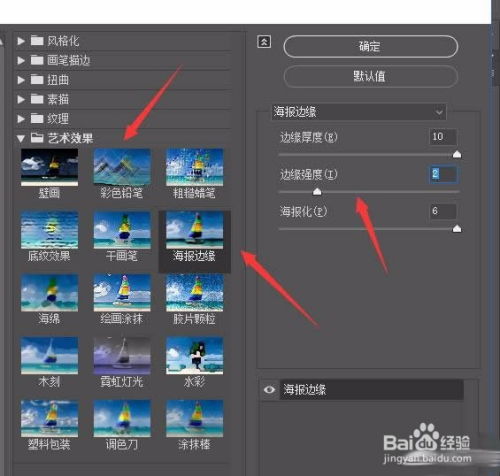Expand the 扭曲 filter folder
The image size is (500, 476).
click(x=21, y=80)
